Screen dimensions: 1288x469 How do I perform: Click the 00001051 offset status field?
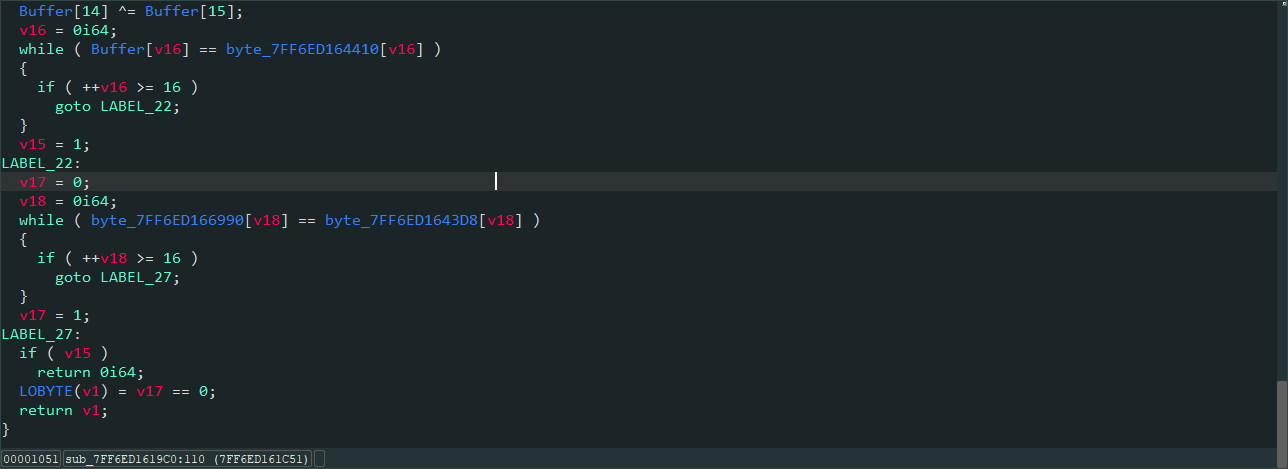coord(31,459)
